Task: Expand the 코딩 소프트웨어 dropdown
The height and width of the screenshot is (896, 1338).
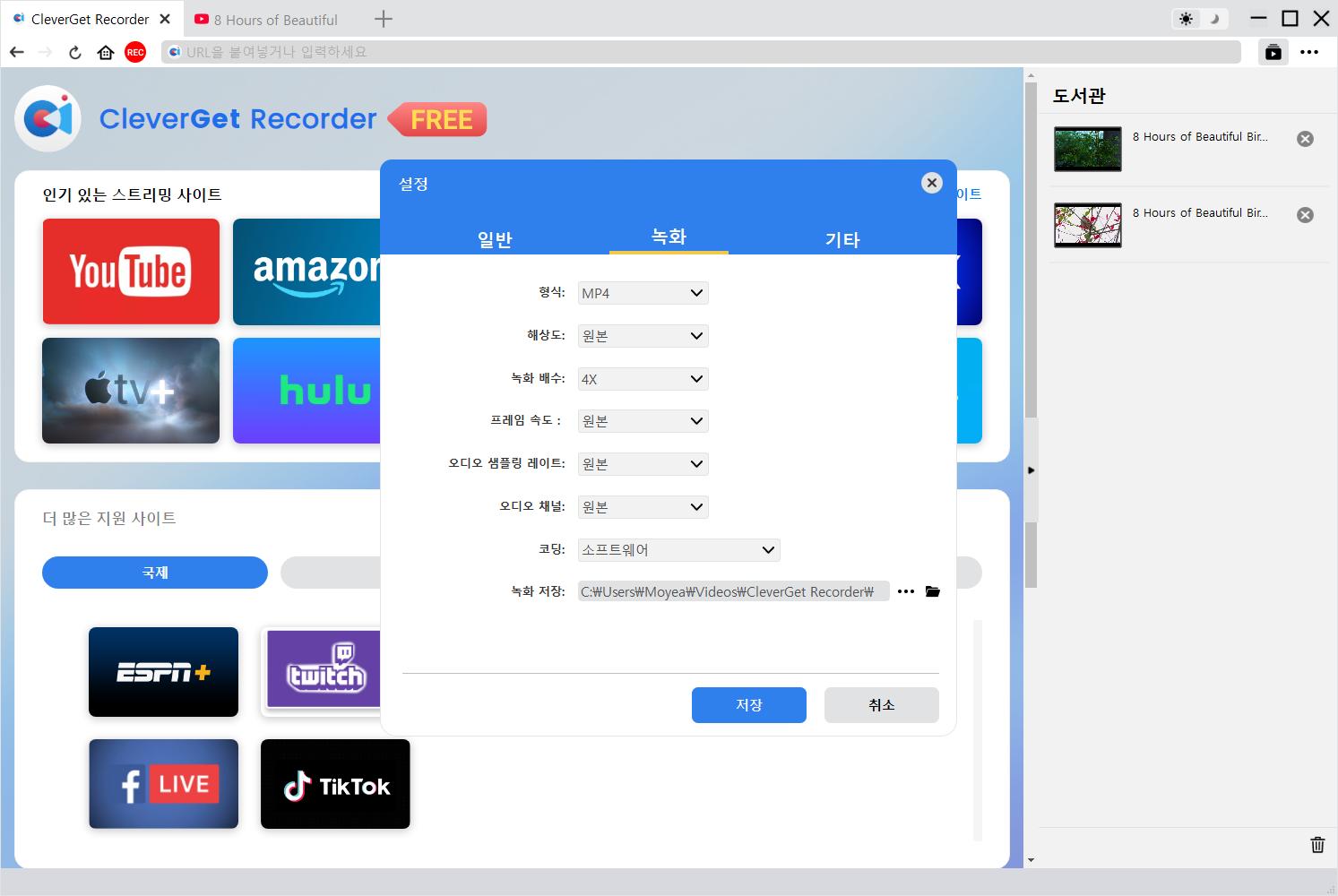Action: click(x=678, y=550)
